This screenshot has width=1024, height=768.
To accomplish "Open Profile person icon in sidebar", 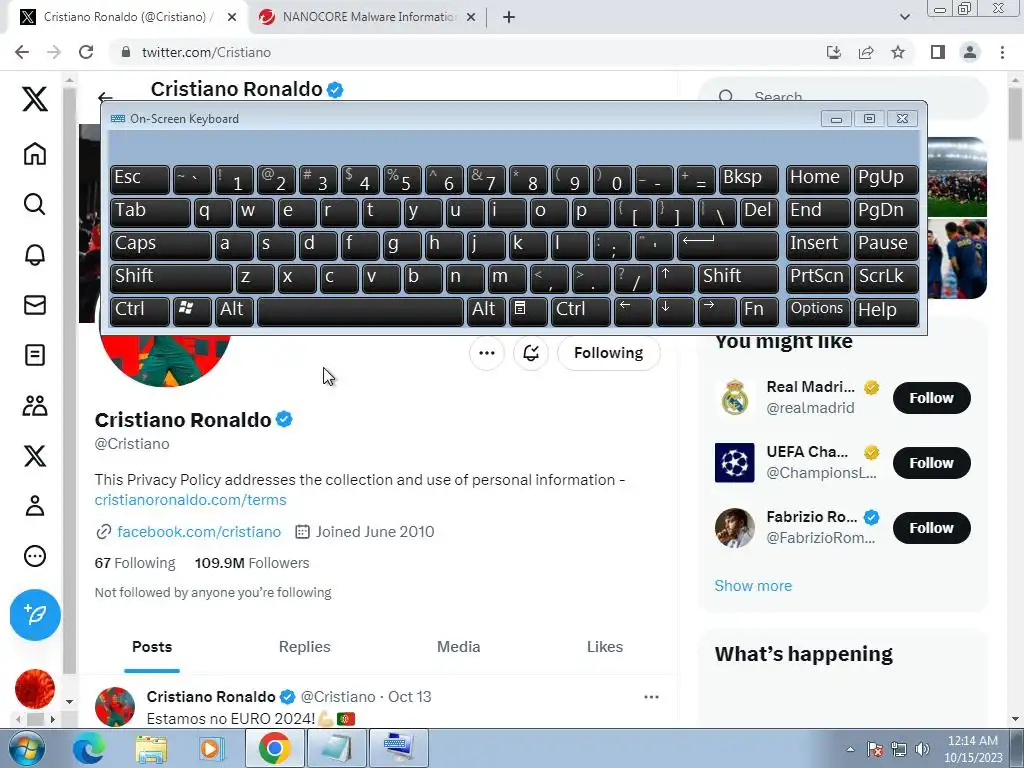I will click(35, 506).
